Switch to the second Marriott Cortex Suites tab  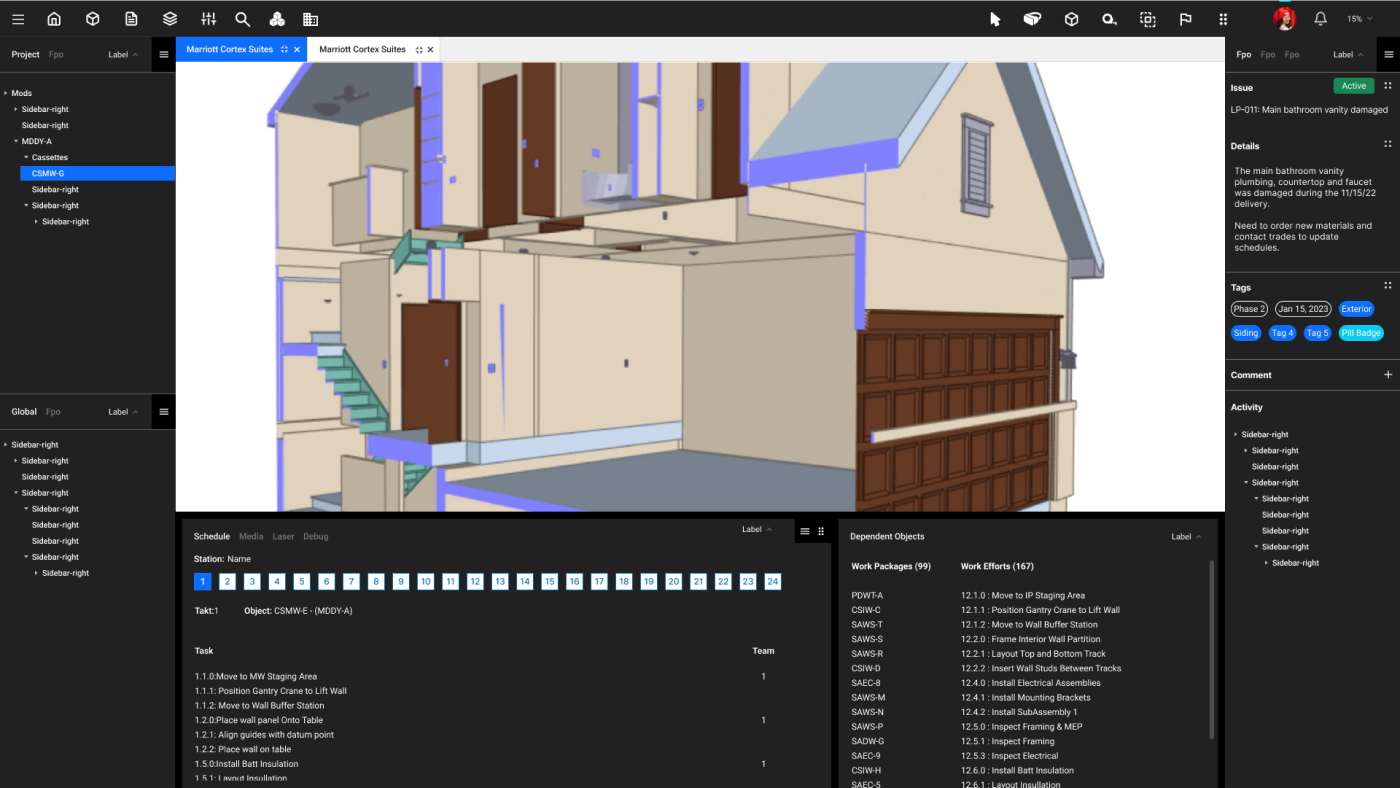[x=362, y=49]
